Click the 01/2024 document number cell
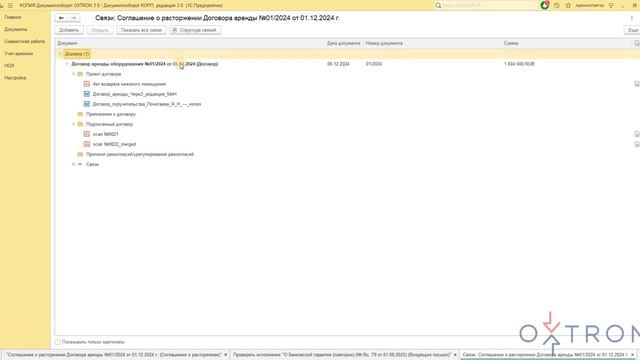640x360 pixels. coord(374,64)
